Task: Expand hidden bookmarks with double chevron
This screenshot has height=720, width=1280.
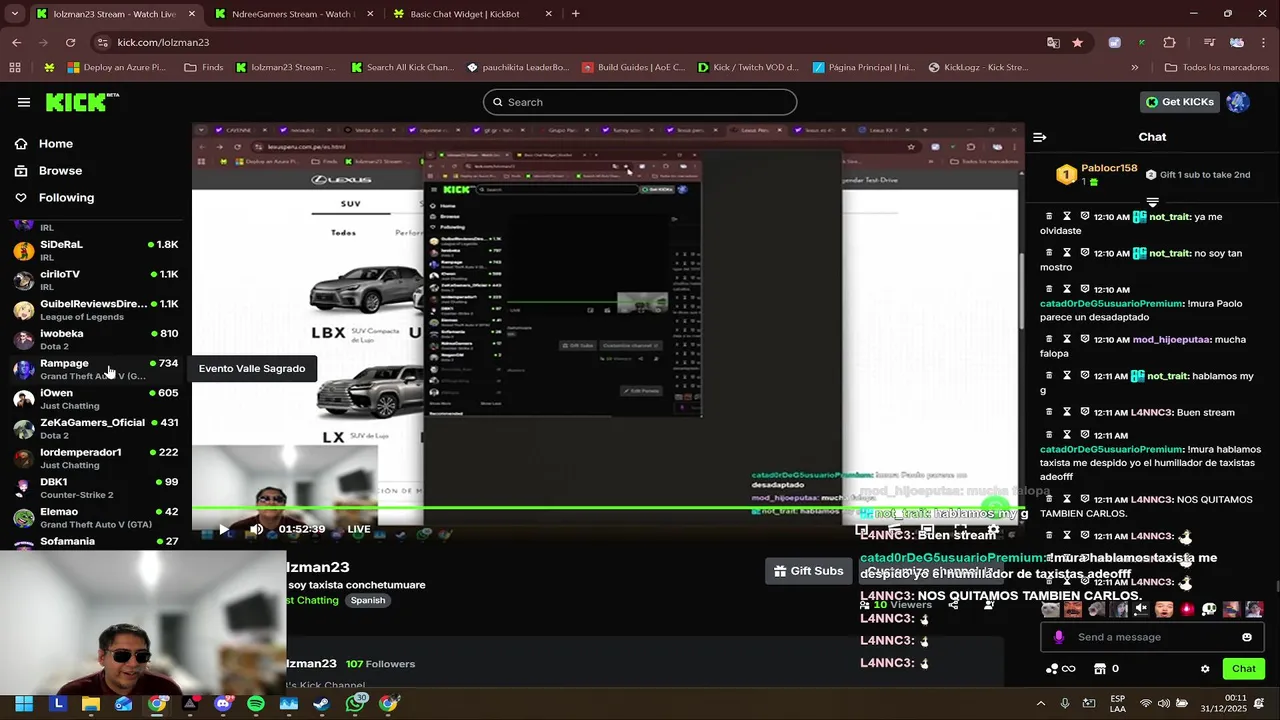Action: point(1135,68)
